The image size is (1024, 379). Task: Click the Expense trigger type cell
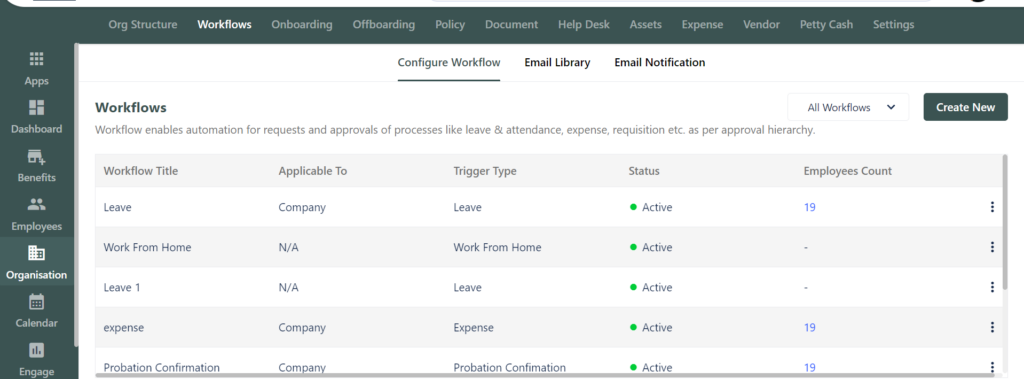[x=474, y=327]
